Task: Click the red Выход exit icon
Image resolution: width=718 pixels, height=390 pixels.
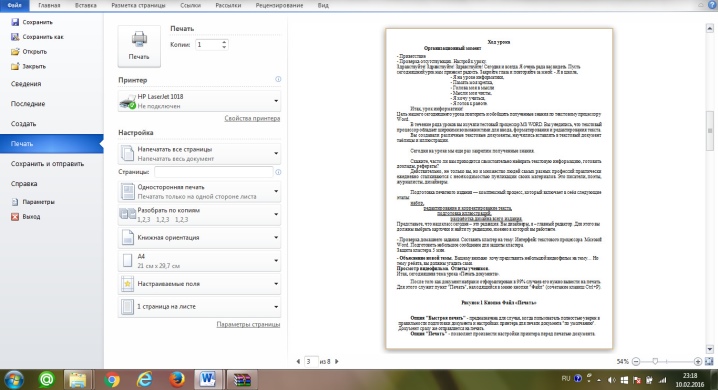Action: [x=15, y=217]
